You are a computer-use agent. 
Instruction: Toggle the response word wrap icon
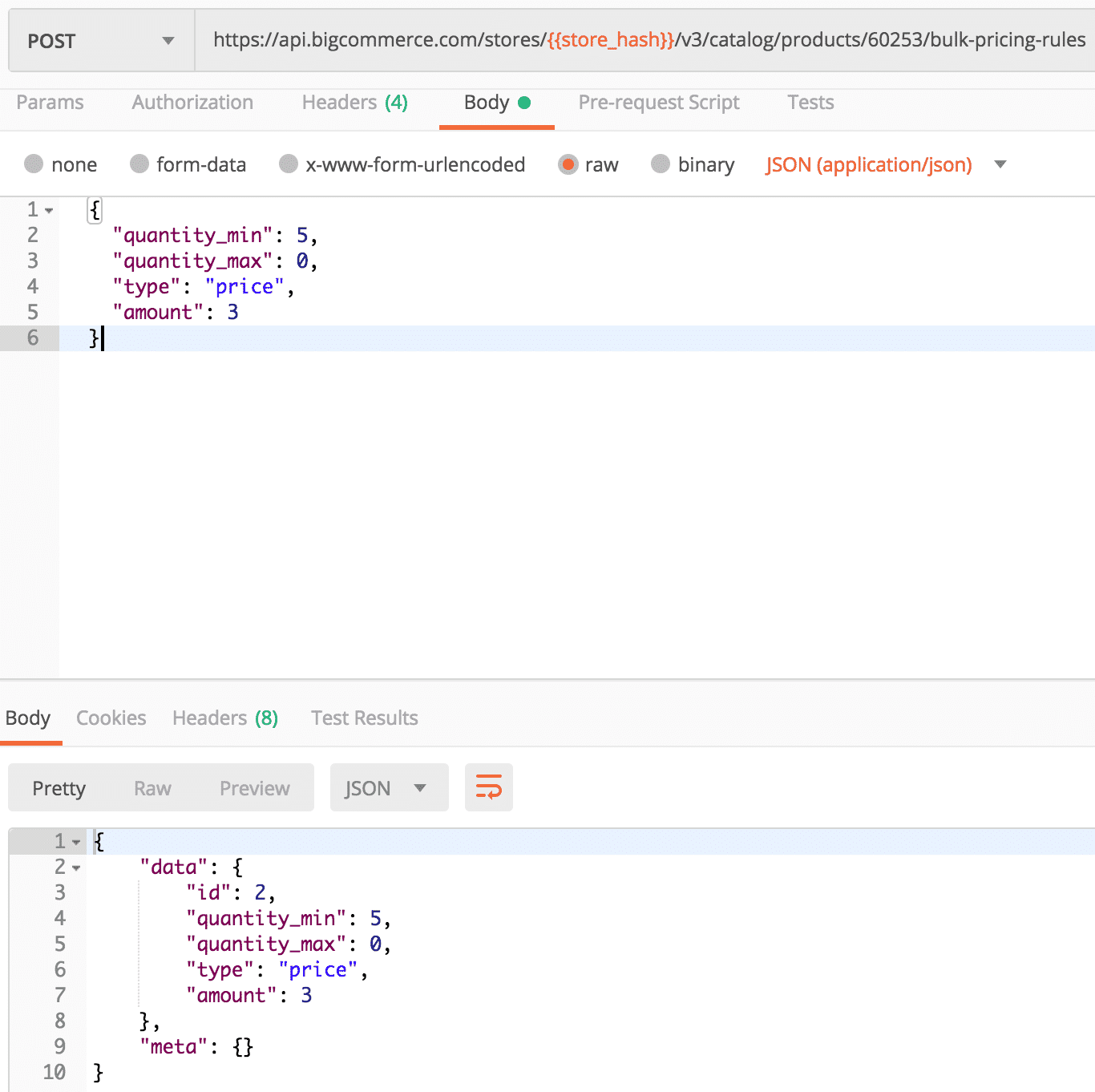coord(488,787)
